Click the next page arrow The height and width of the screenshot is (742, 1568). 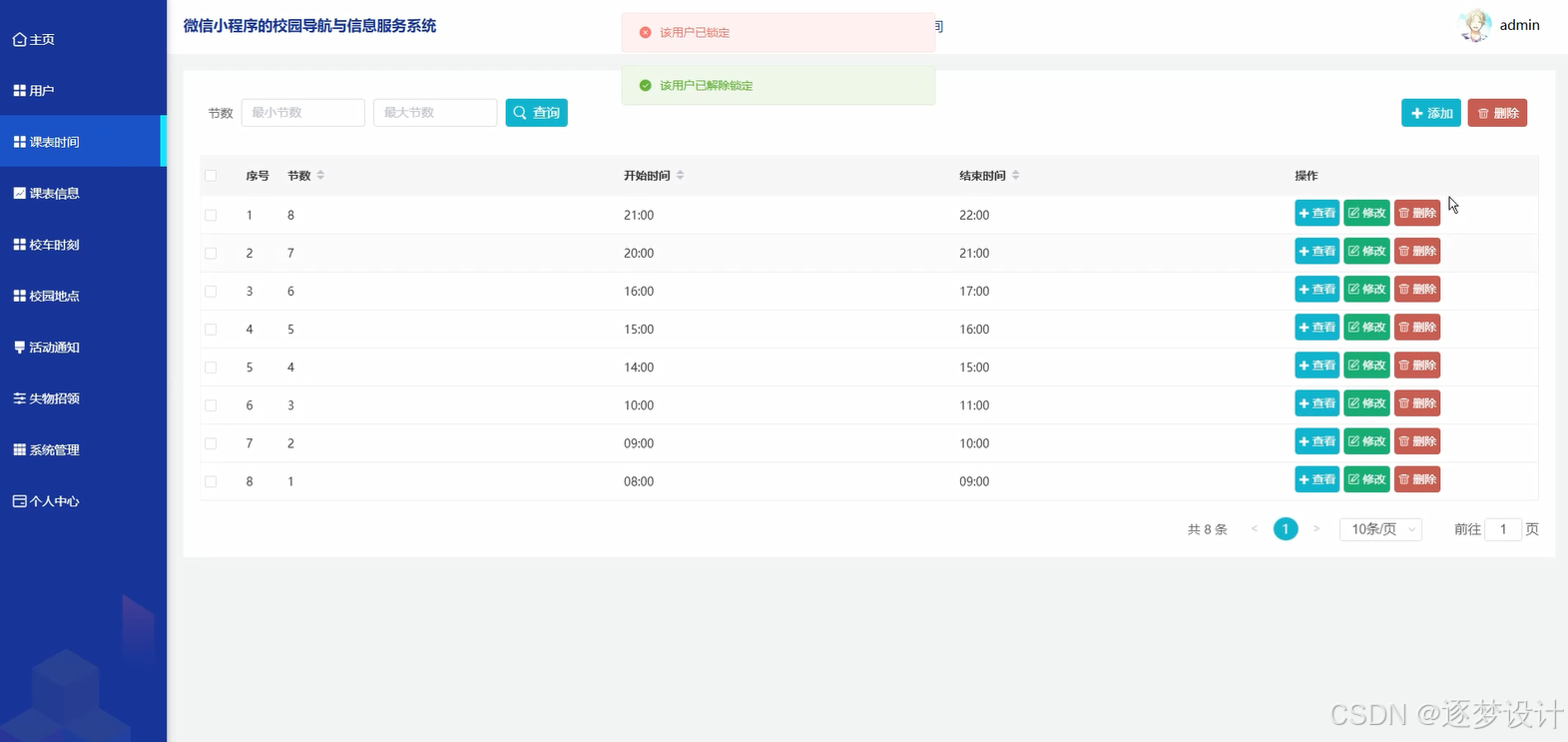click(1316, 529)
